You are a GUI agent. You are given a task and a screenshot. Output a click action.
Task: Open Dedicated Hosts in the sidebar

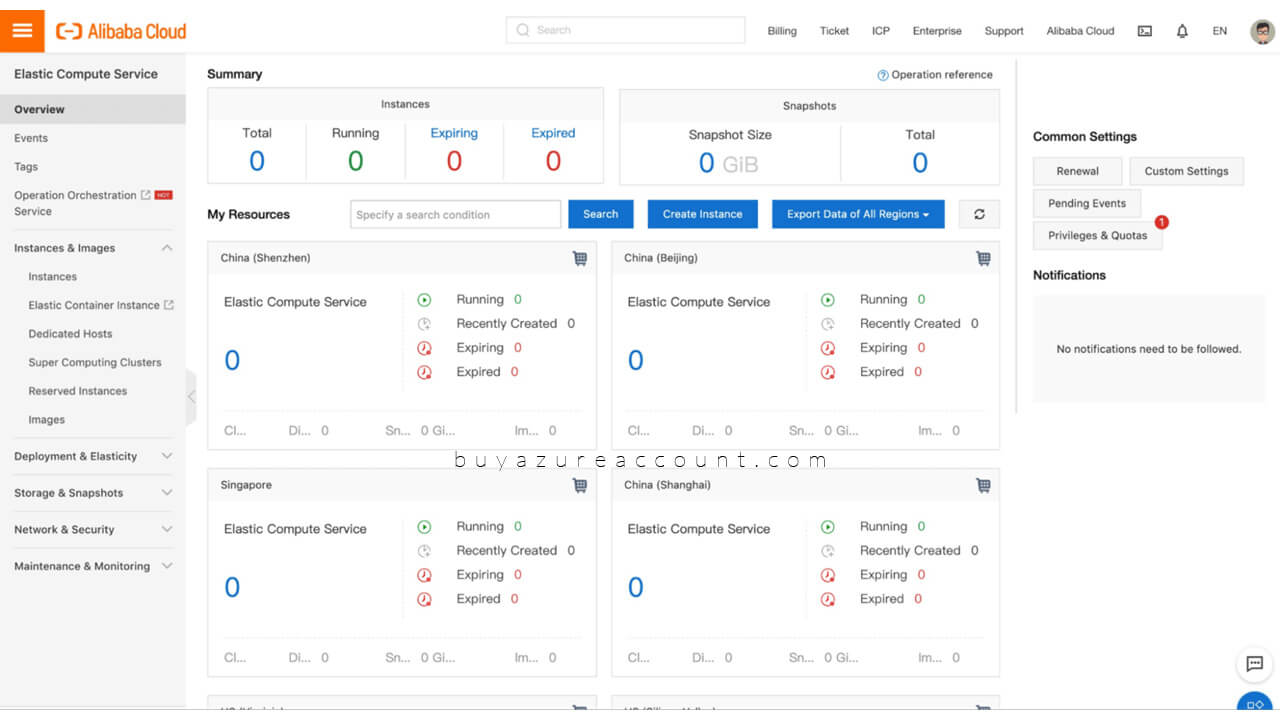70,334
